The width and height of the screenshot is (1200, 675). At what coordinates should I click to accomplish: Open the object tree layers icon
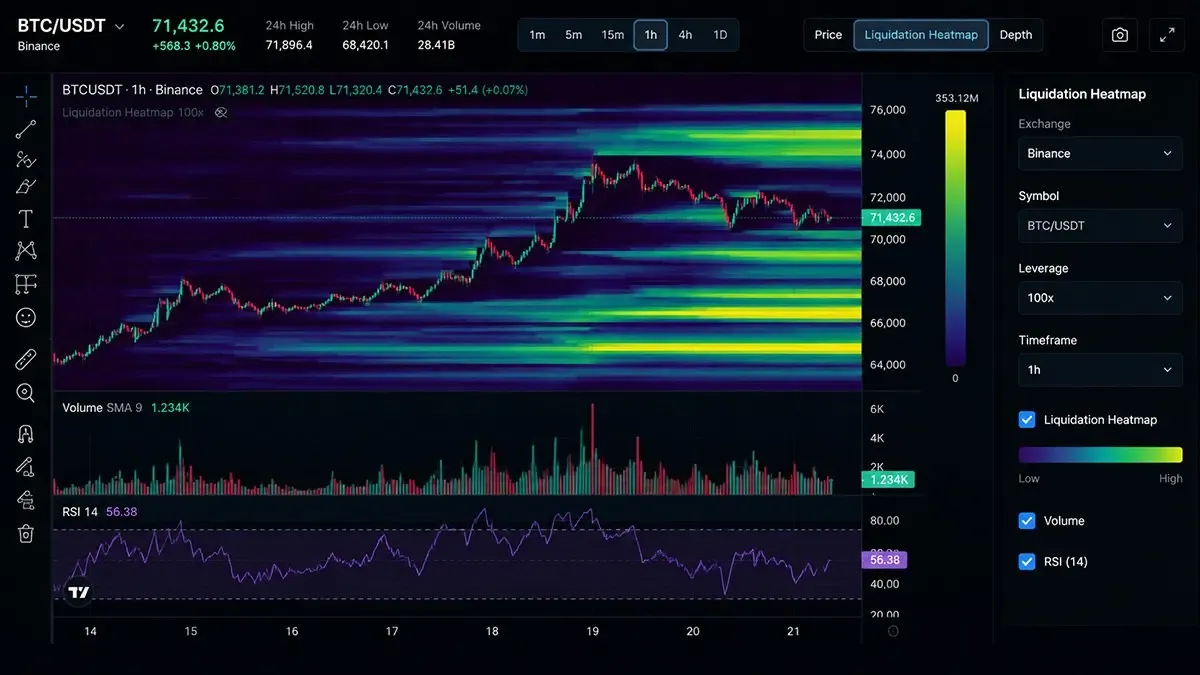point(26,500)
